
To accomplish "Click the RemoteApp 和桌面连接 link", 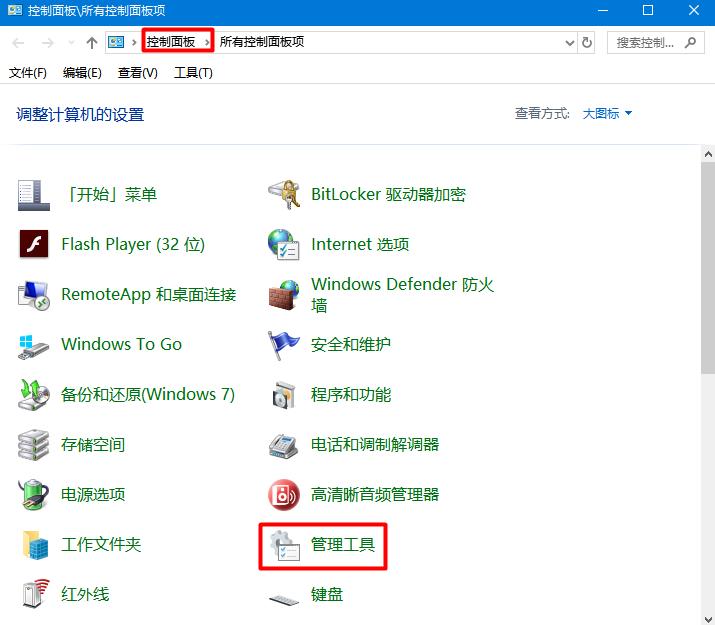I will pos(148,294).
